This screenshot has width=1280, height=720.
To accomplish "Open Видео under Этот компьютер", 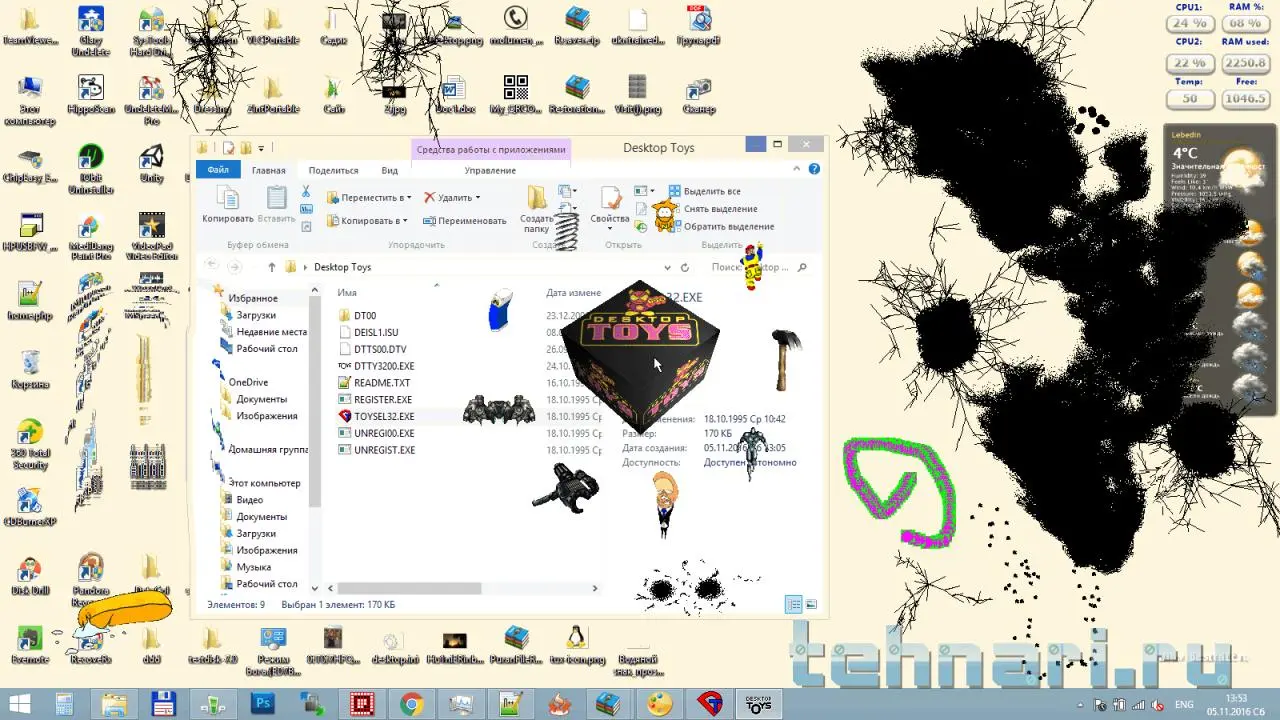I will pos(249,500).
